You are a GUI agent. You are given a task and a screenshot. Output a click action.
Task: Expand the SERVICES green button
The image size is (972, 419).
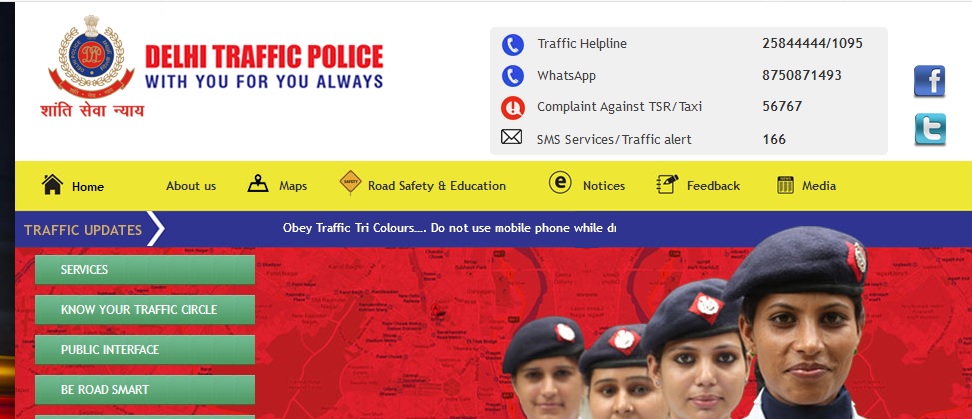[x=145, y=270]
